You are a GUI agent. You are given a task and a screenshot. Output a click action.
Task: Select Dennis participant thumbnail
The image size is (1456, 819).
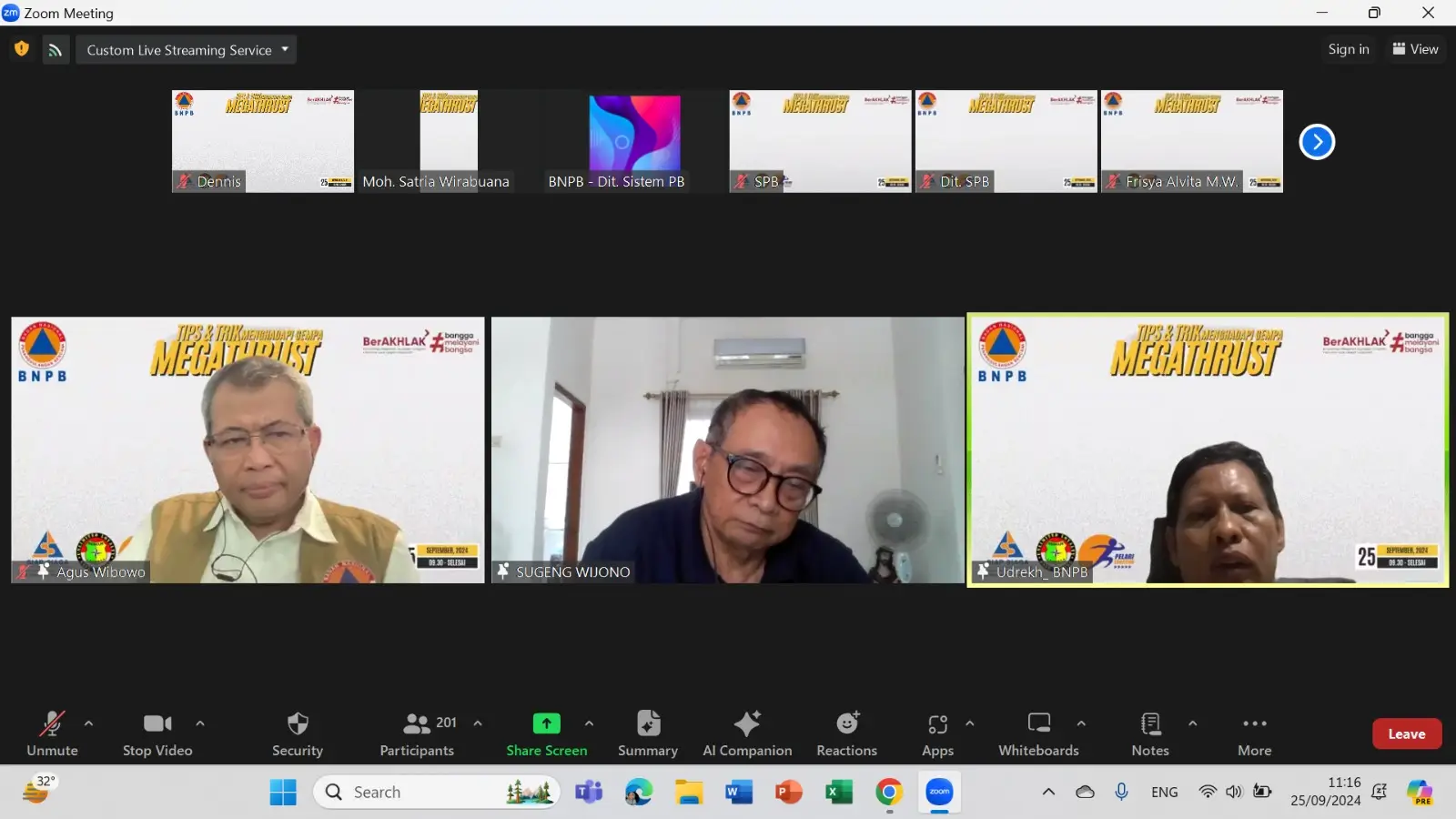coord(263,141)
